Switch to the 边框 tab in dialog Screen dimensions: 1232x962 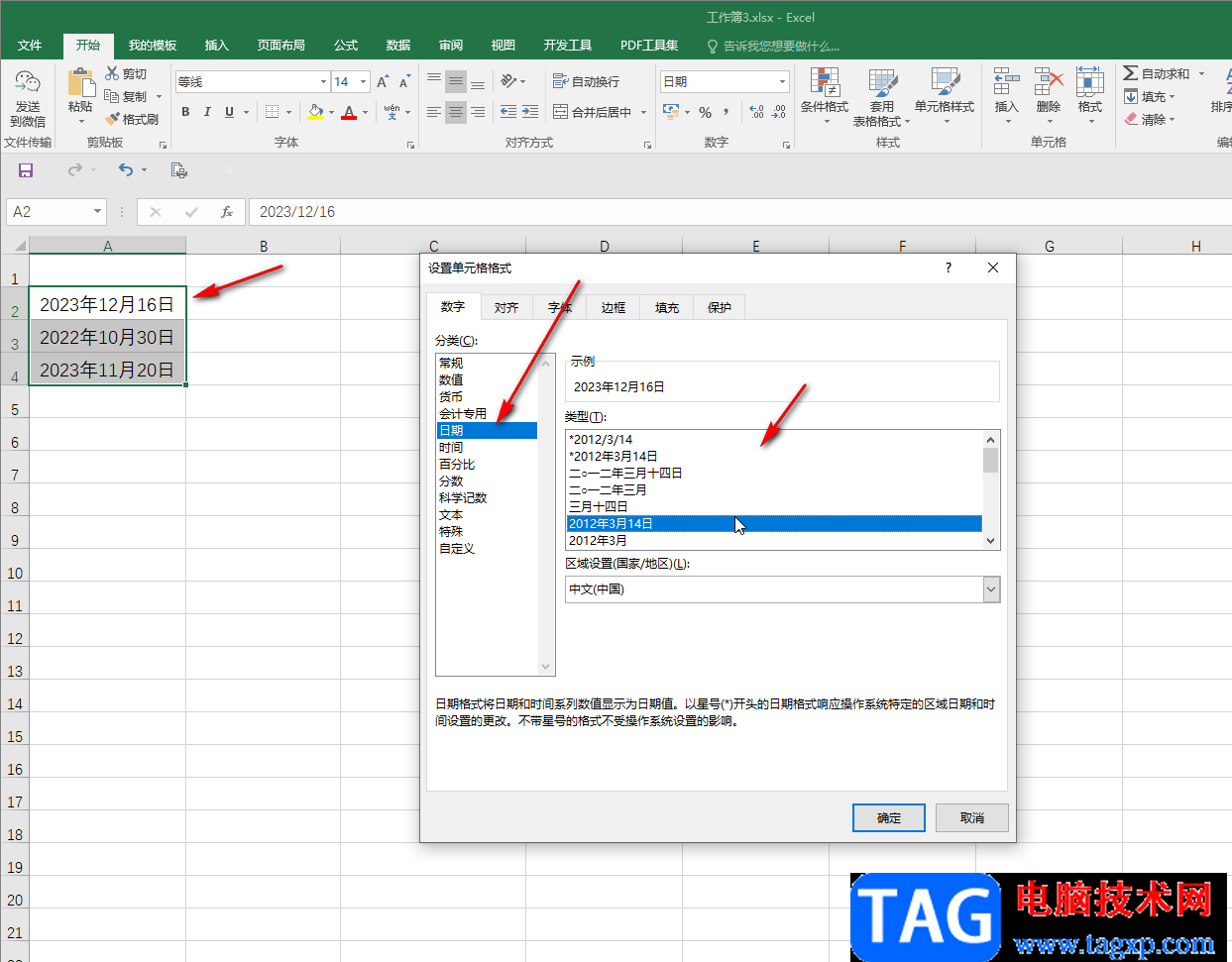pos(614,308)
